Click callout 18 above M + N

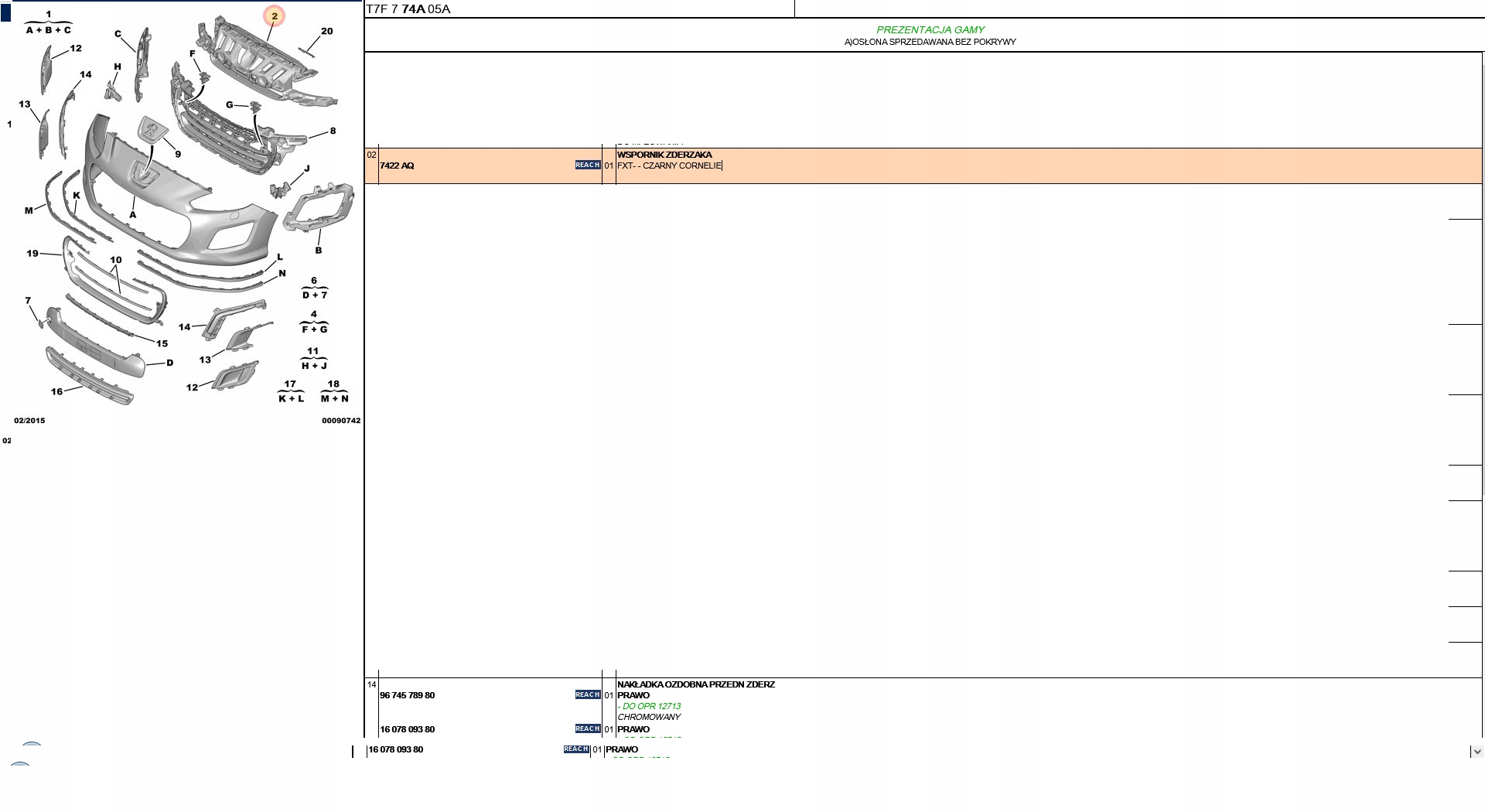(333, 384)
